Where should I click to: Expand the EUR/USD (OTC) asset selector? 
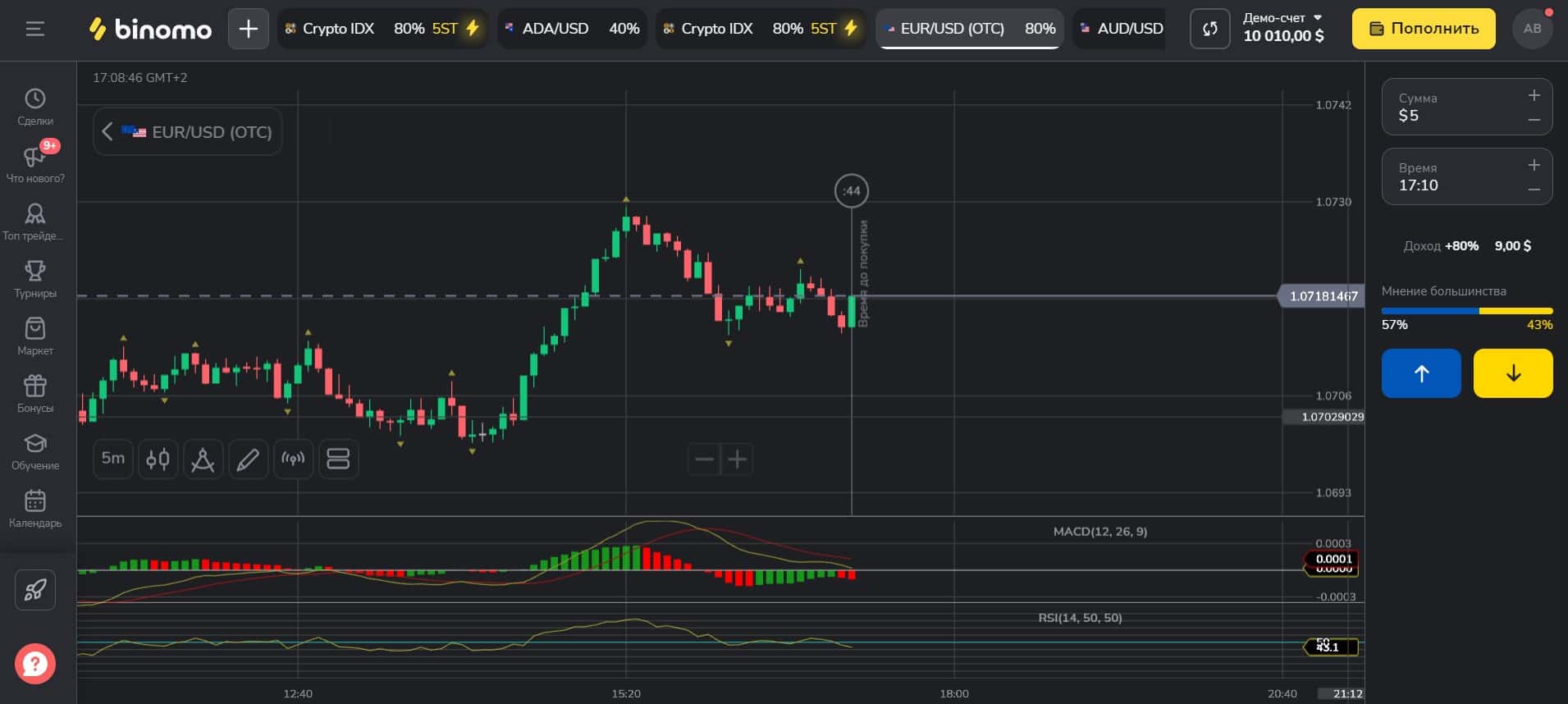[188, 131]
